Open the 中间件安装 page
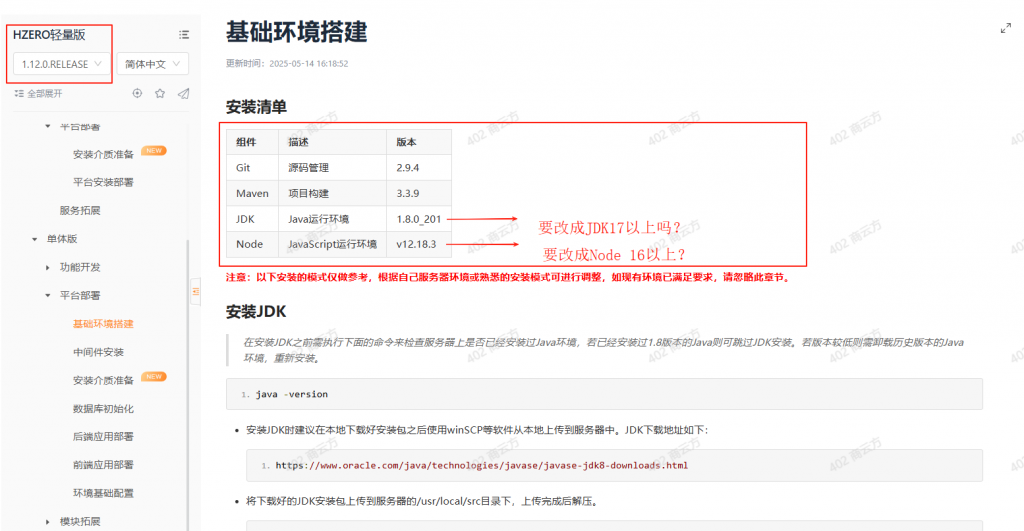 [98, 352]
